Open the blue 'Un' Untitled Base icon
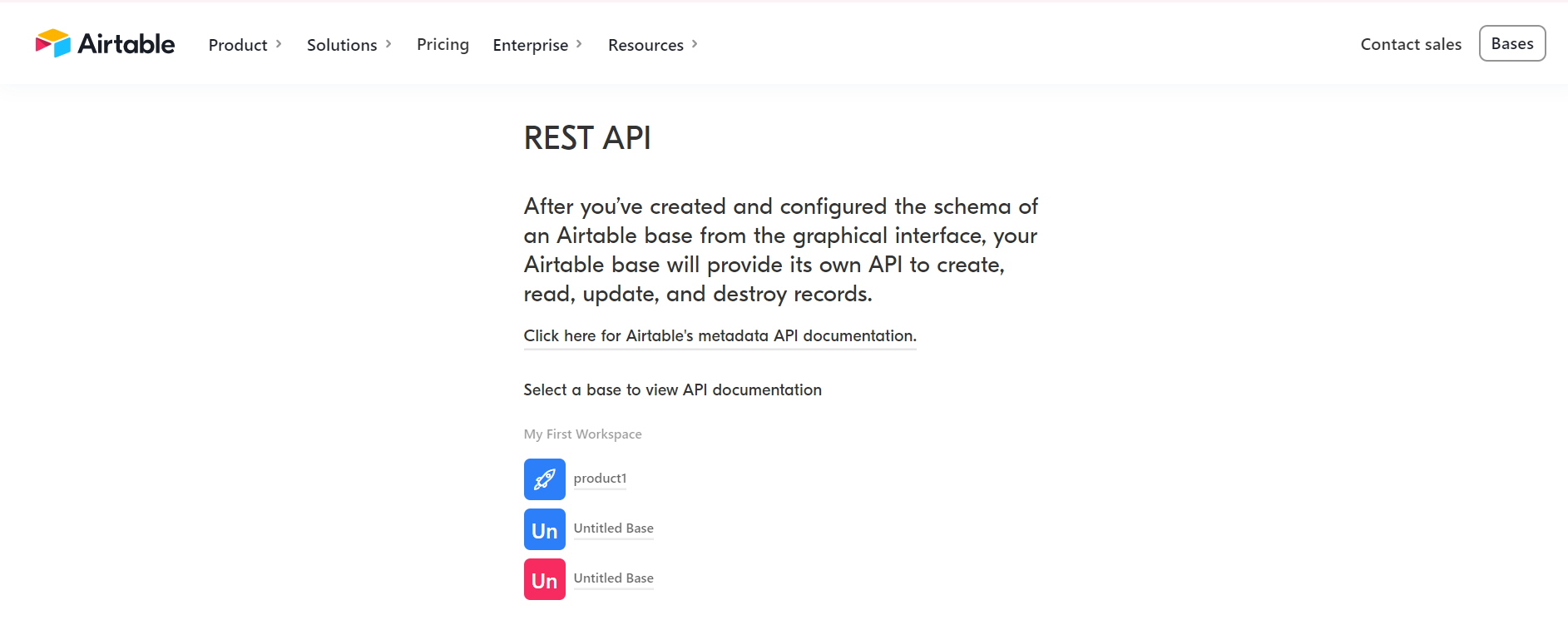This screenshot has width=1568, height=635. (x=544, y=529)
